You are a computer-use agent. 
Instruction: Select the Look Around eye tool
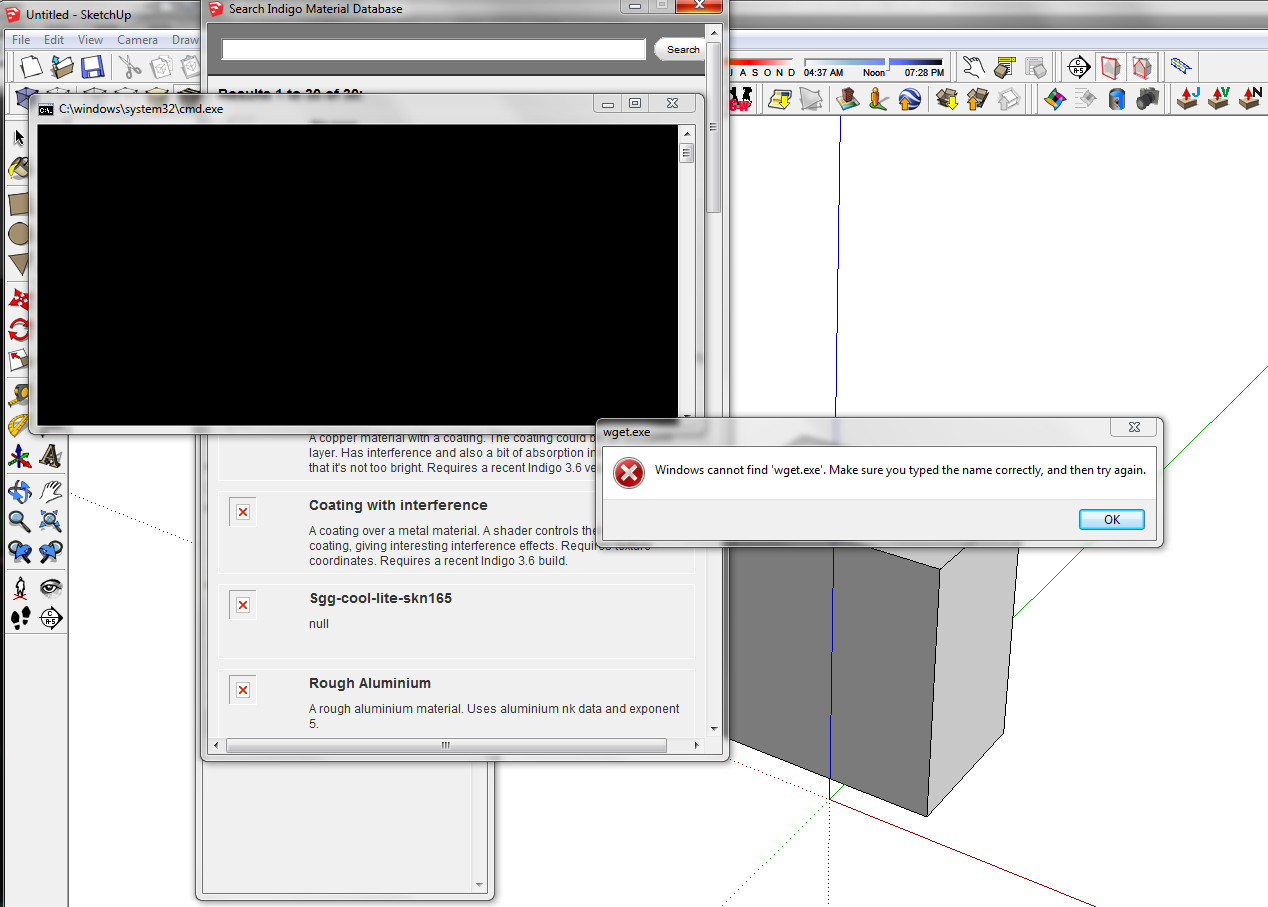[51, 587]
